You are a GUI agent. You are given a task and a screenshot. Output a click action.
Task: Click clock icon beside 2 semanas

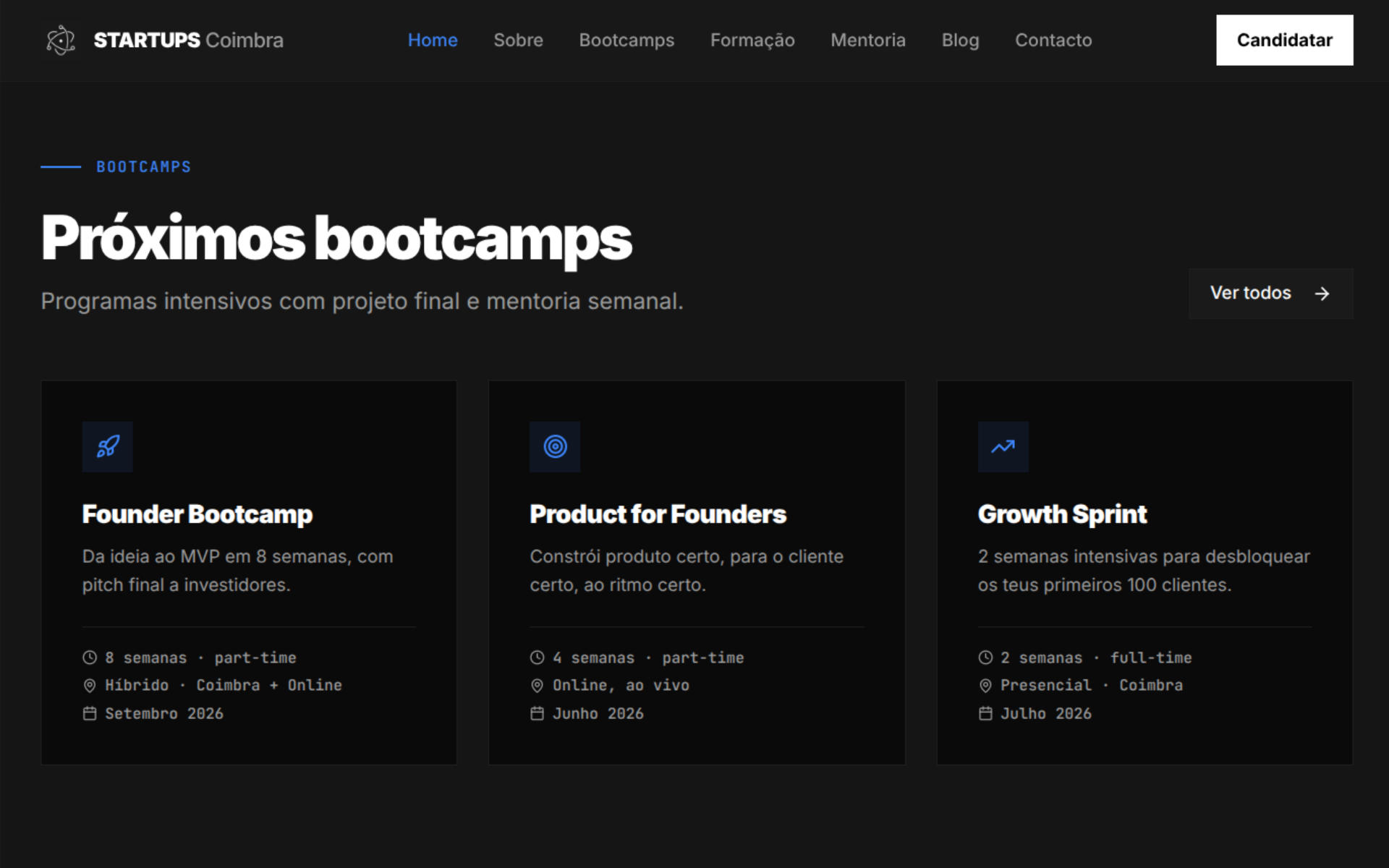coord(985,658)
